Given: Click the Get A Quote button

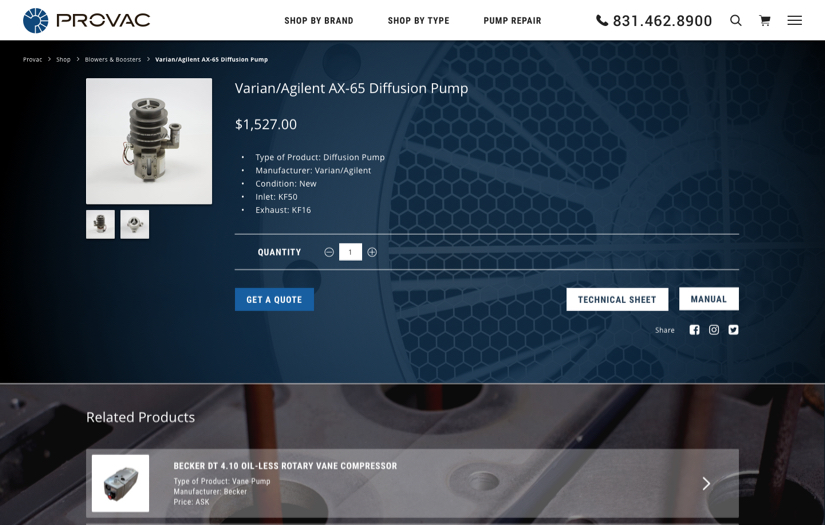Looking at the screenshot, I should click(274, 299).
